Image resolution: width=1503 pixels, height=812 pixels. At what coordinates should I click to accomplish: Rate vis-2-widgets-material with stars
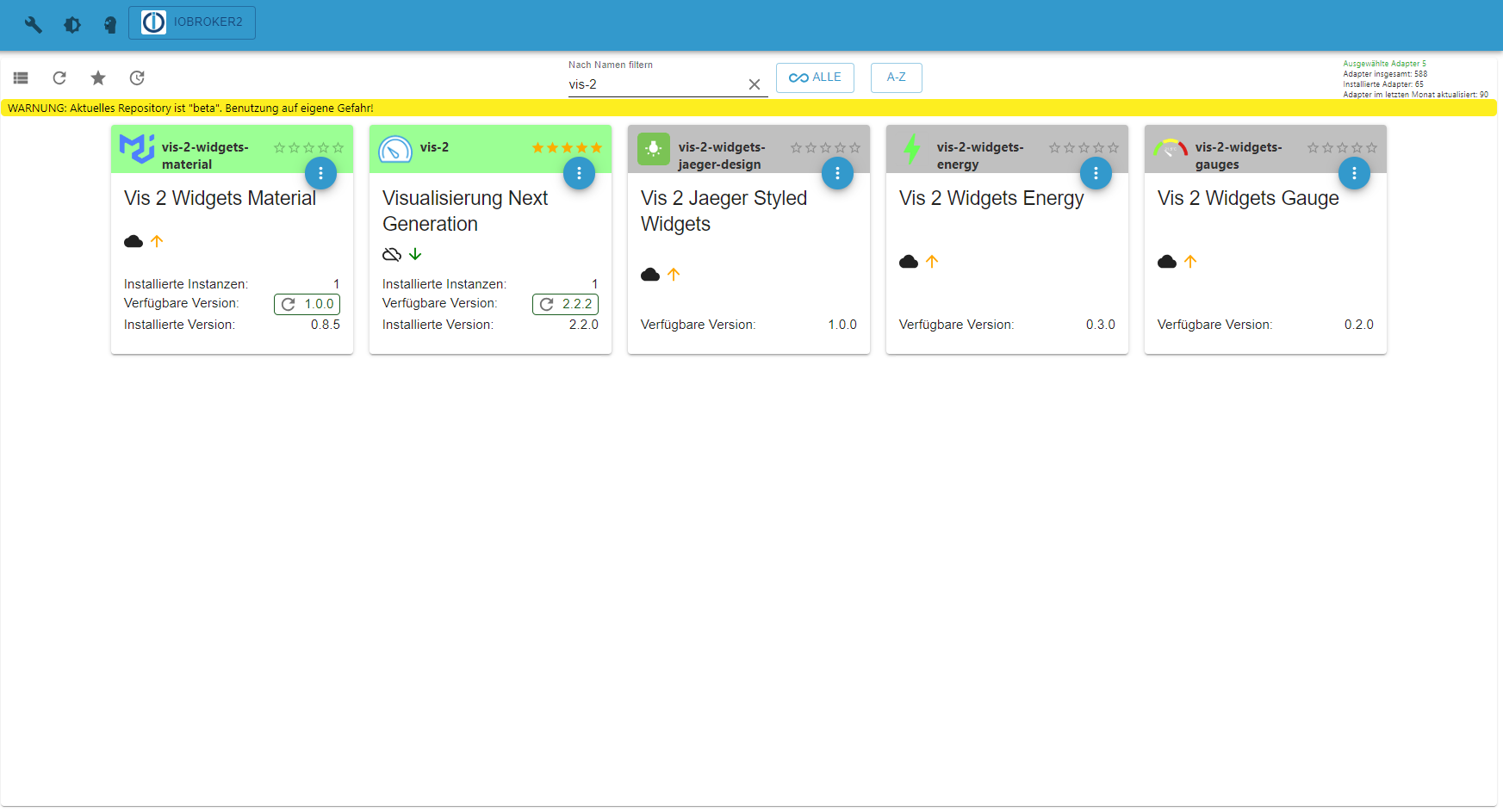[308, 148]
